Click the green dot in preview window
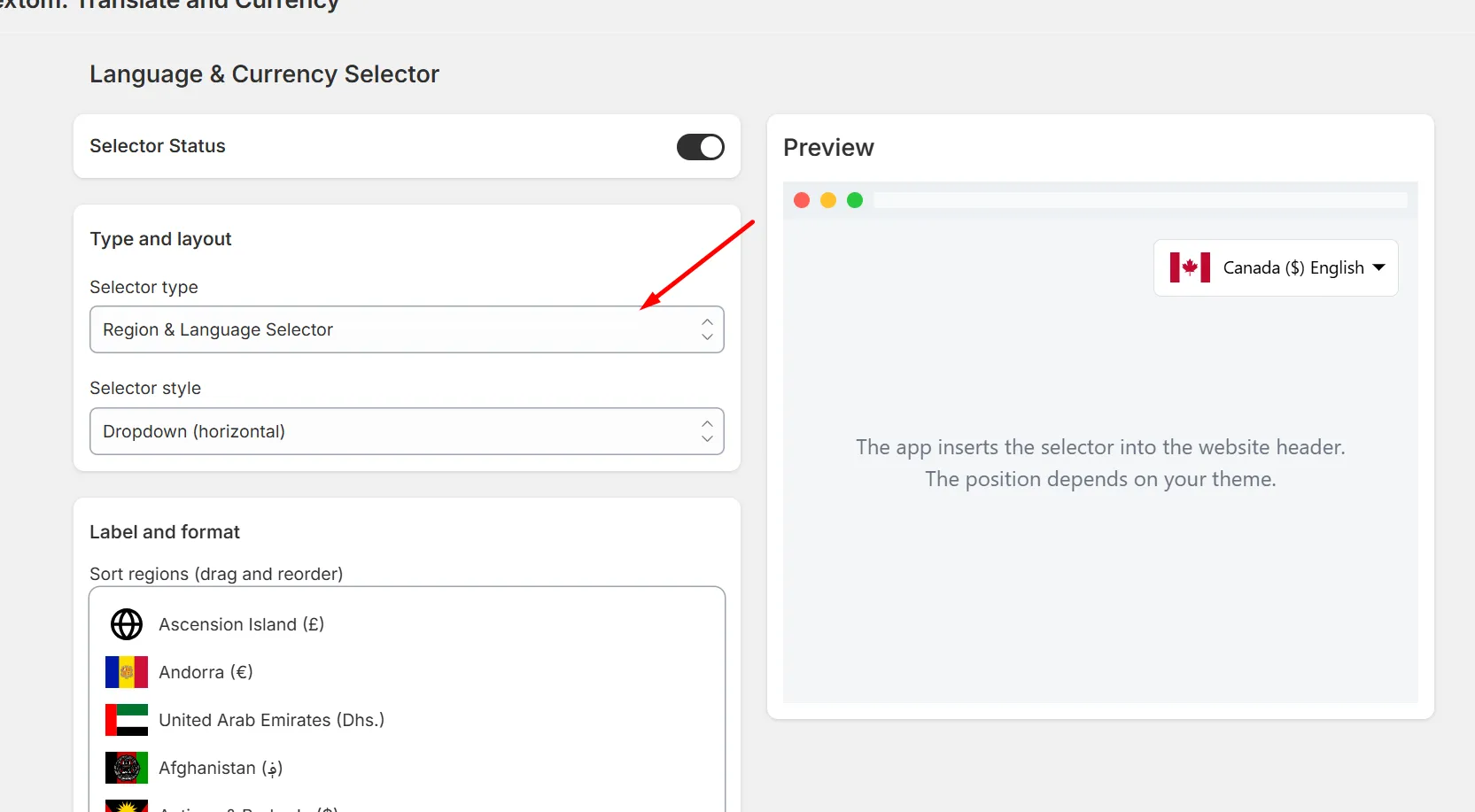Image resolution: width=1475 pixels, height=812 pixels. click(x=855, y=200)
